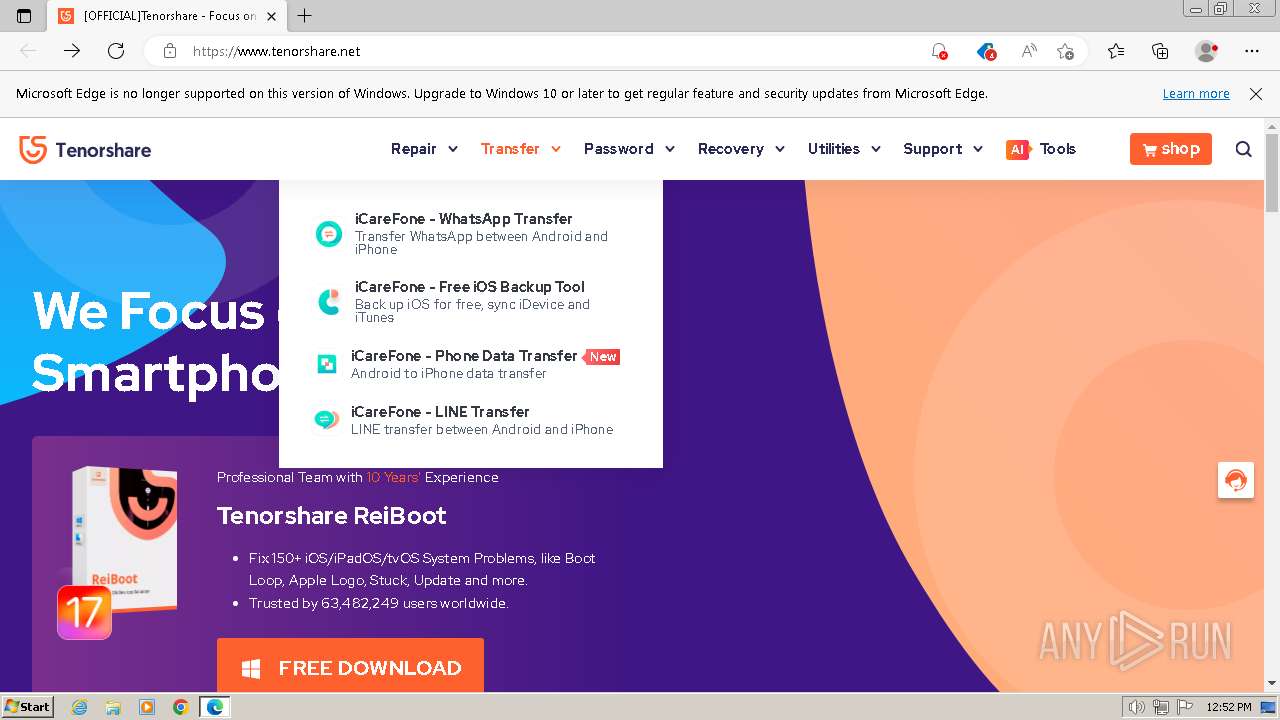Open the tab actions menu icon
The width and height of the screenshot is (1280, 720).
click(x=24, y=16)
